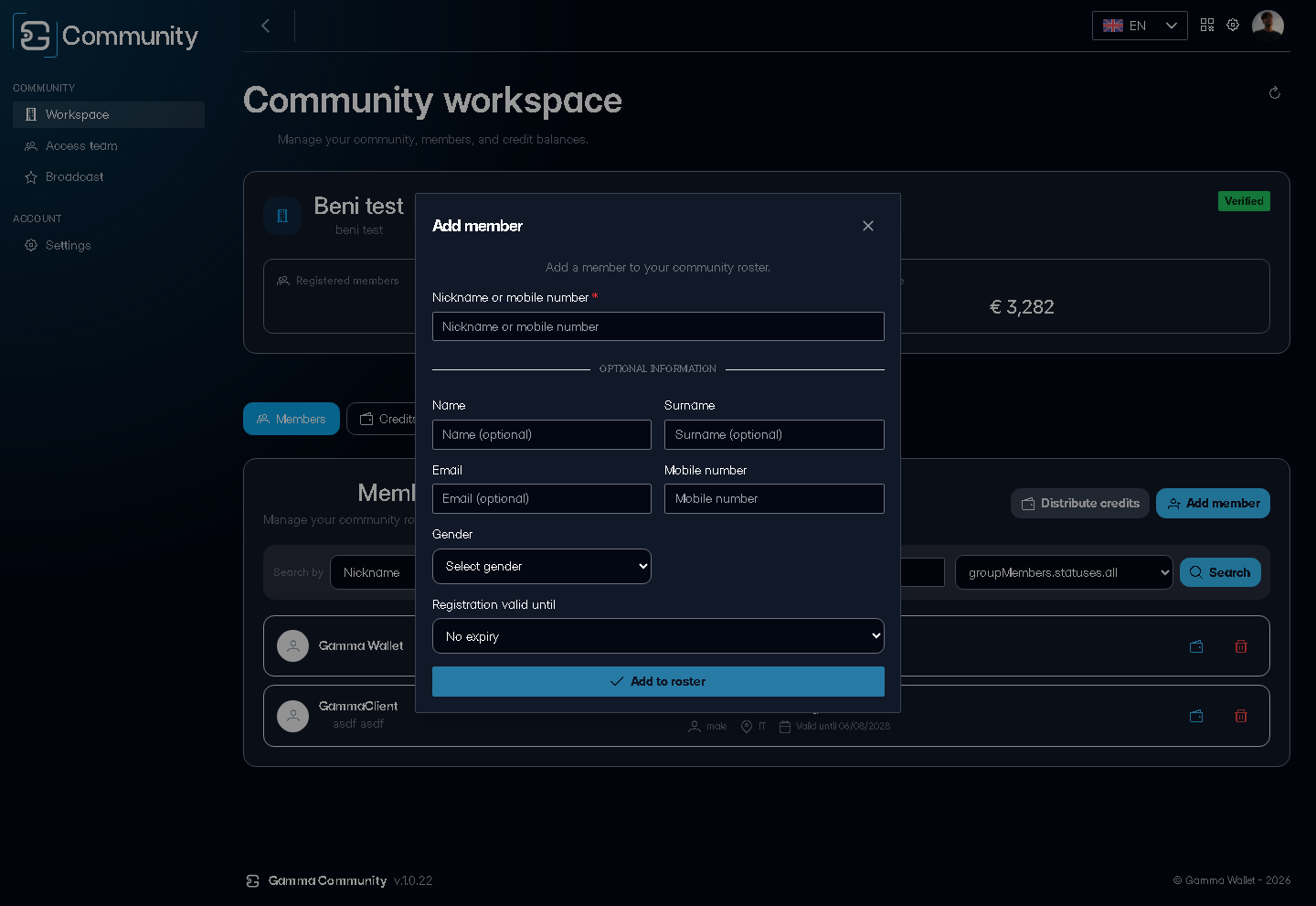
Task: Delete the GammaClient member
Action: [1241, 716]
